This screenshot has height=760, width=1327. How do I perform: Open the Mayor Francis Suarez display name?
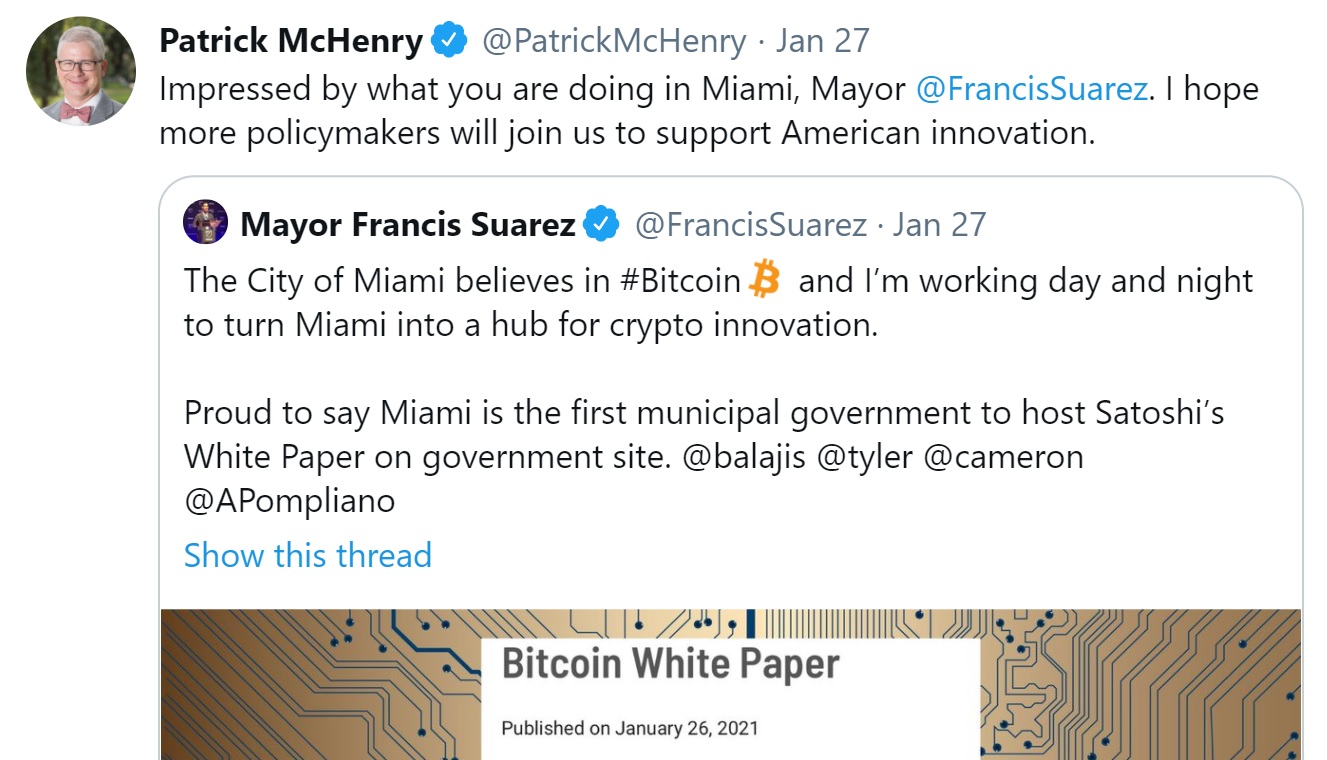tap(408, 224)
